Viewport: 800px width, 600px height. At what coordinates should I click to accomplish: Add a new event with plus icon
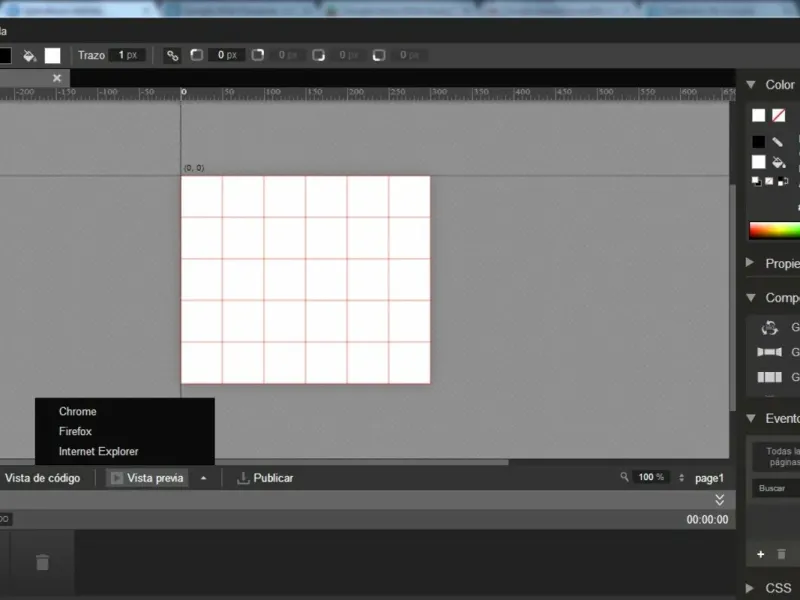click(x=761, y=554)
